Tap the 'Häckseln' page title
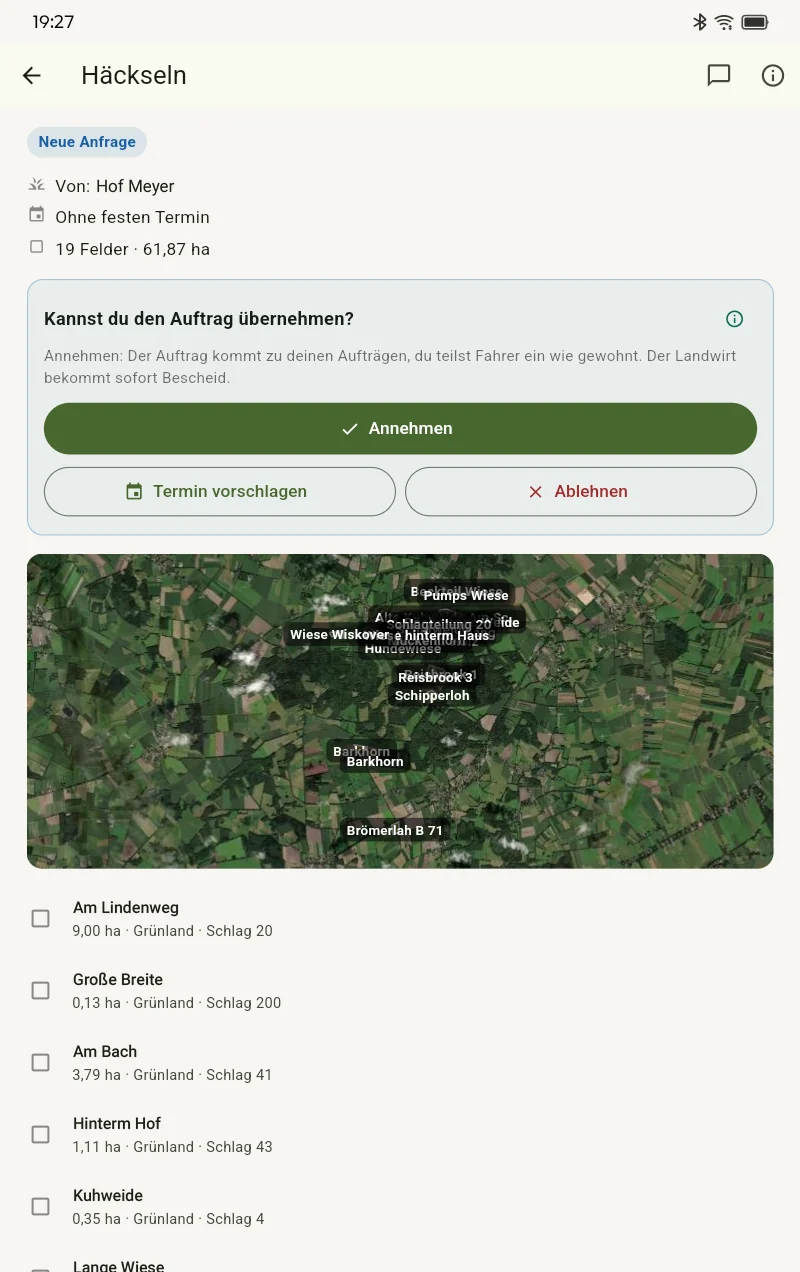The width and height of the screenshot is (800, 1272). click(x=134, y=75)
